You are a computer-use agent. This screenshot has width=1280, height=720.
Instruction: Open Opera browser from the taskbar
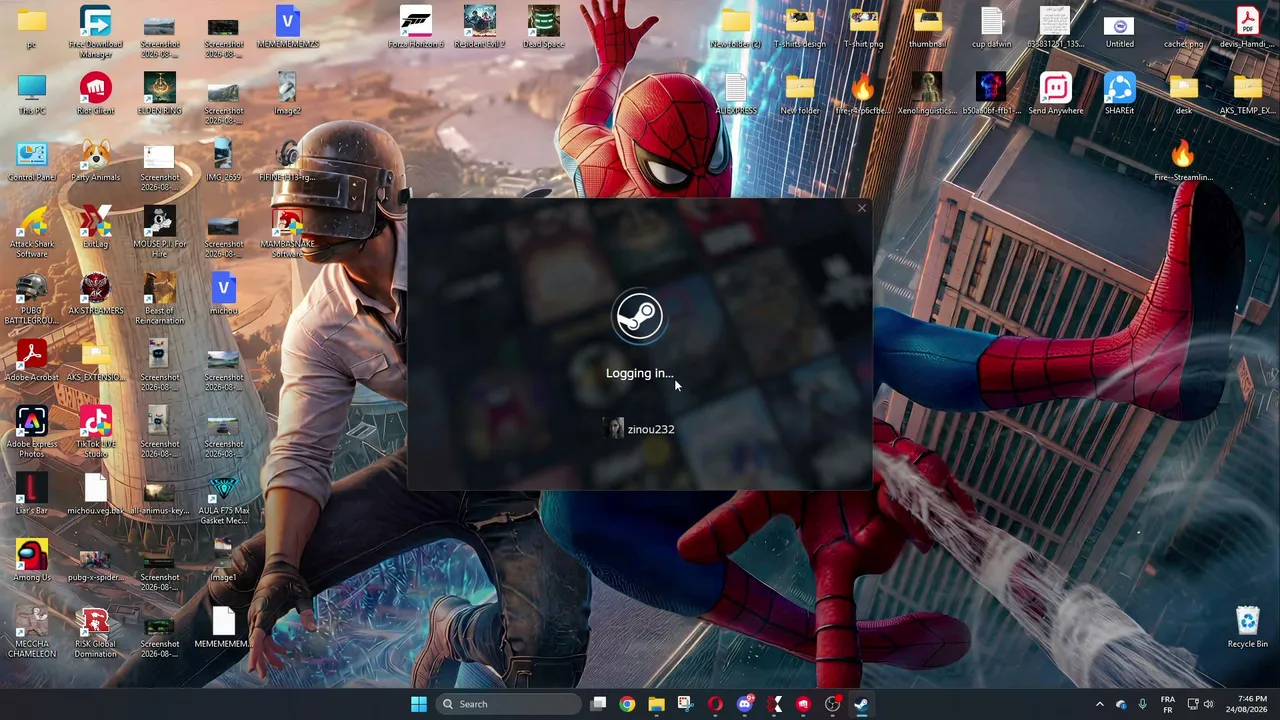pyautogui.click(x=715, y=704)
